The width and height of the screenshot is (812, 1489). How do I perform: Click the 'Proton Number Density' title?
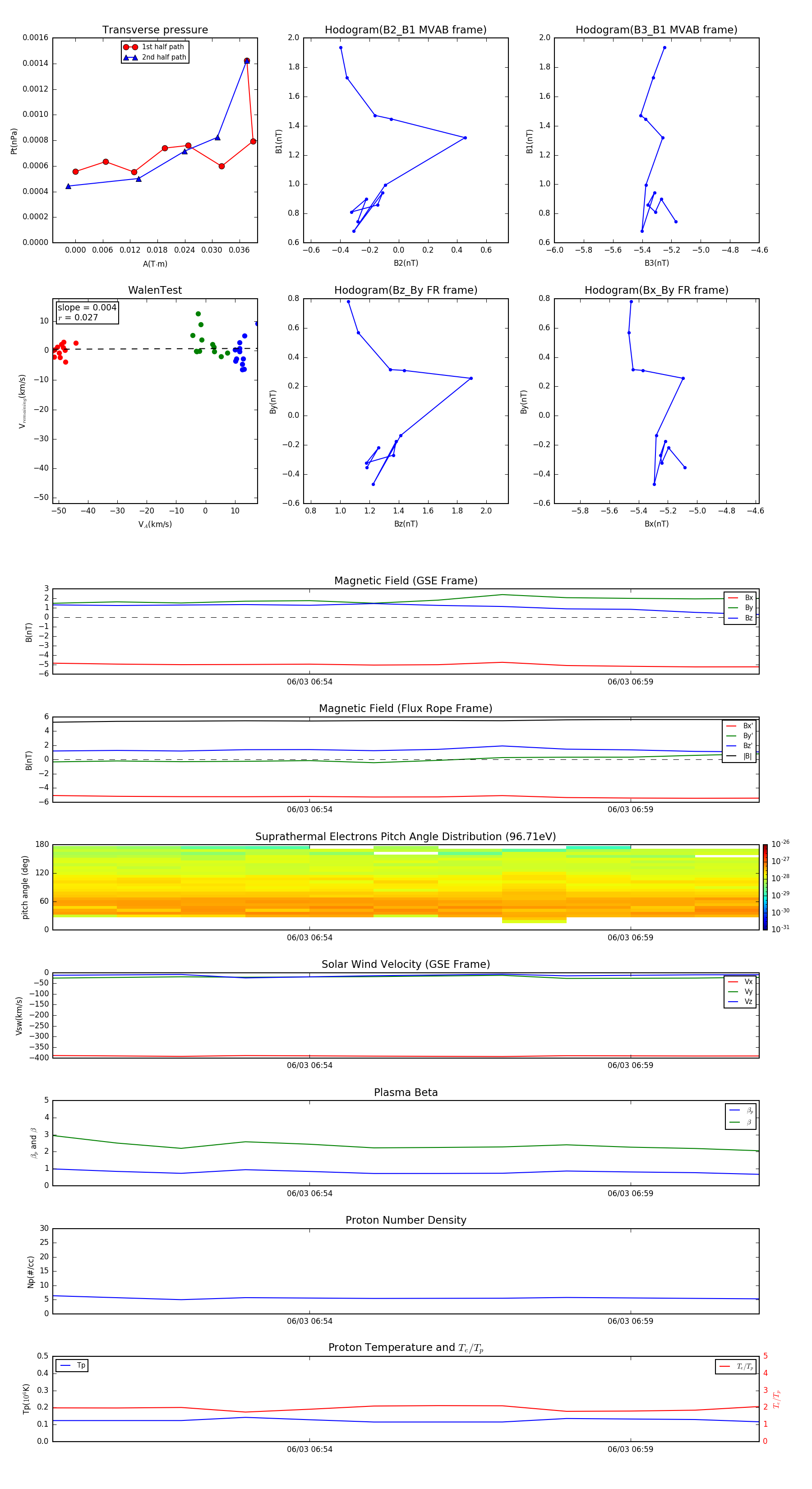click(406, 1220)
